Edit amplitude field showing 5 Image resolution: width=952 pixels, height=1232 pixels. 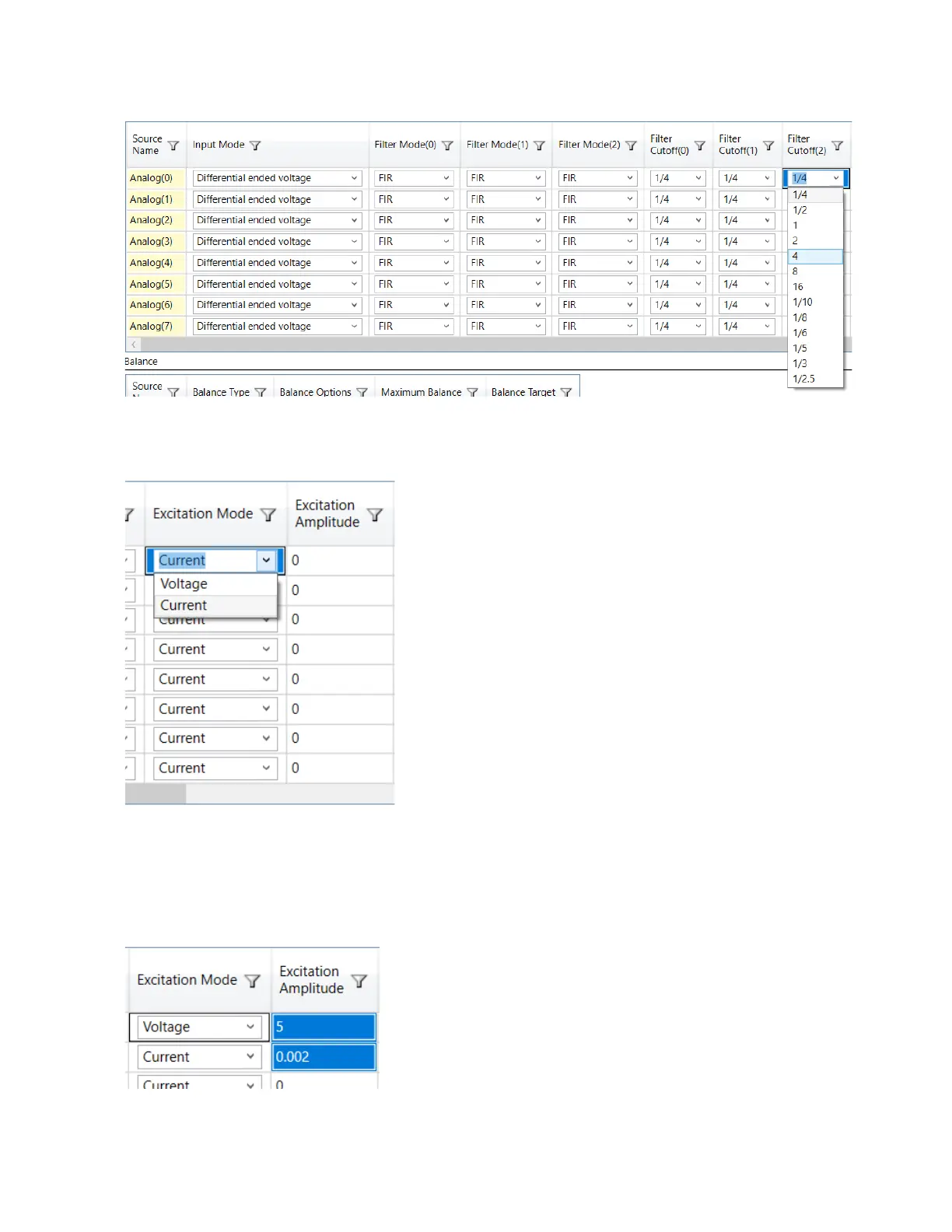tap(324, 1027)
